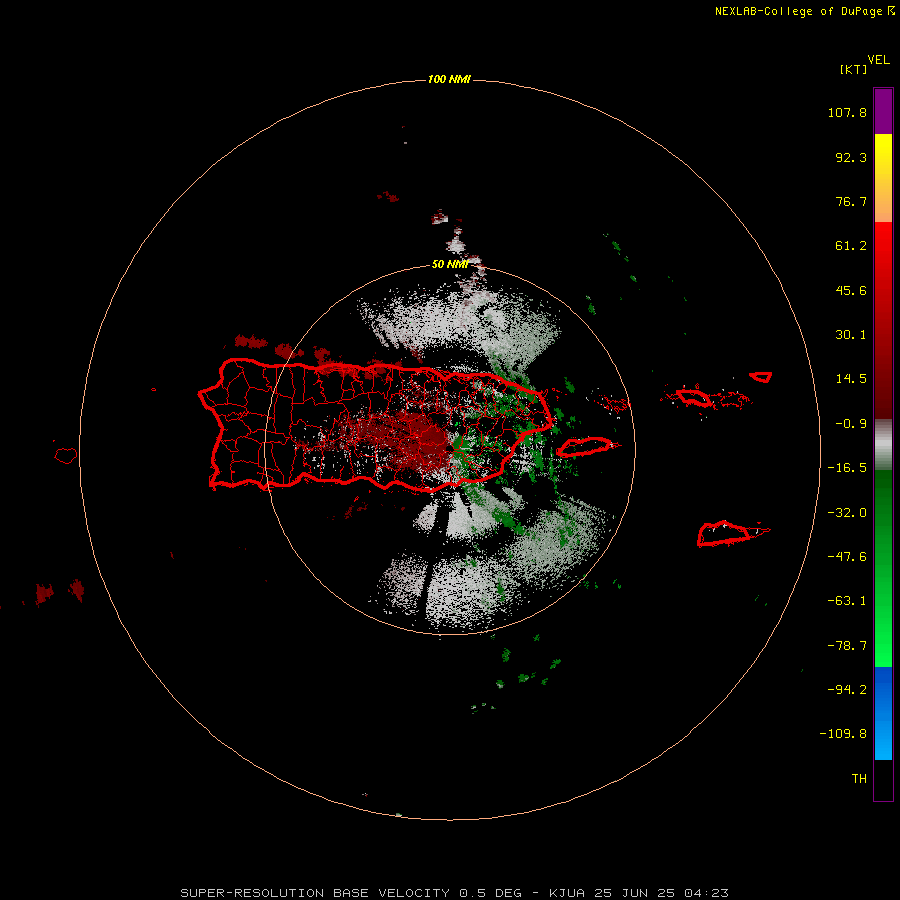Click the TH legend label
The width and height of the screenshot is (900, 900).
coord(859,779)
